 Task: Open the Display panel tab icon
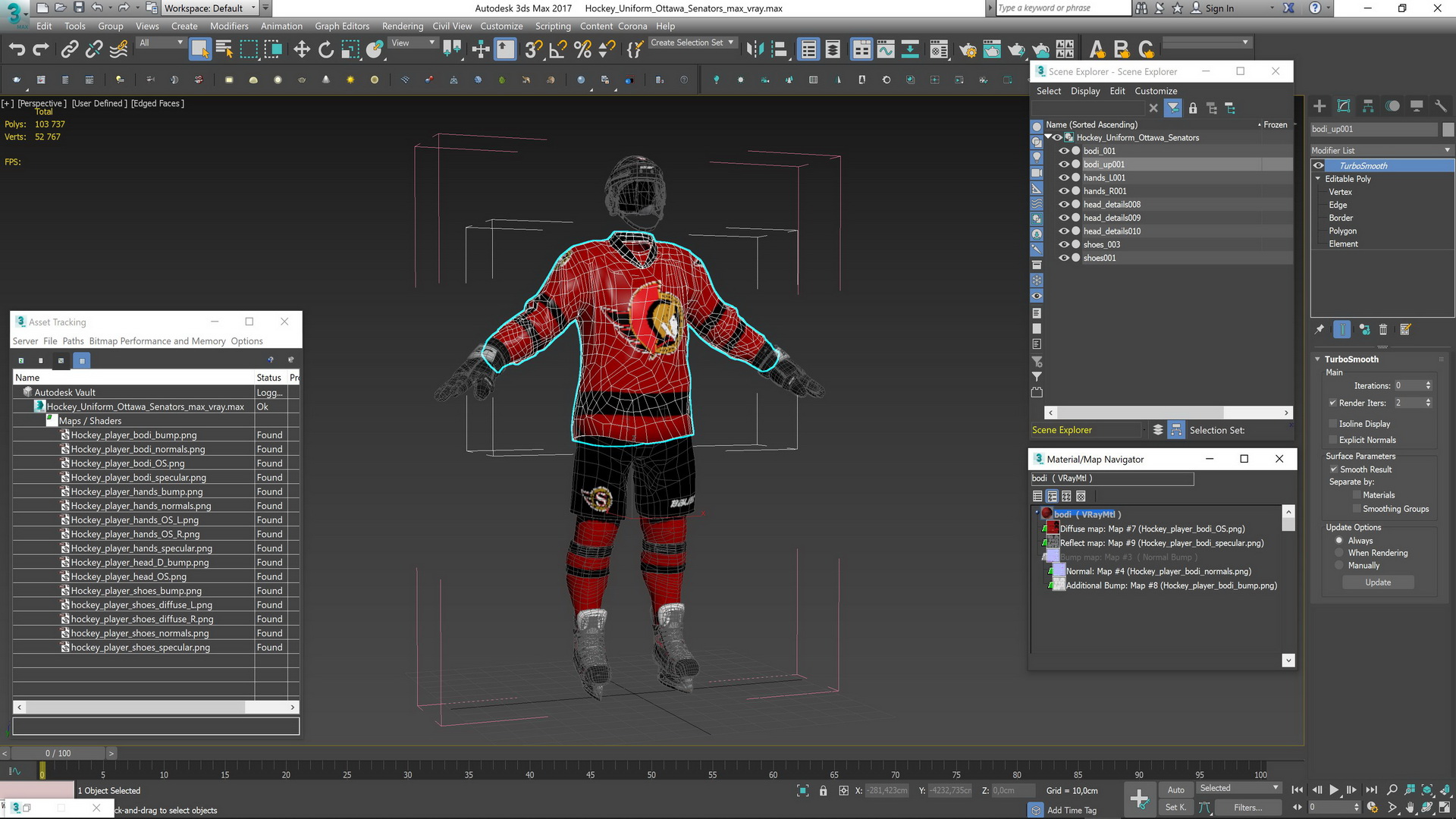coord(1417,106)
